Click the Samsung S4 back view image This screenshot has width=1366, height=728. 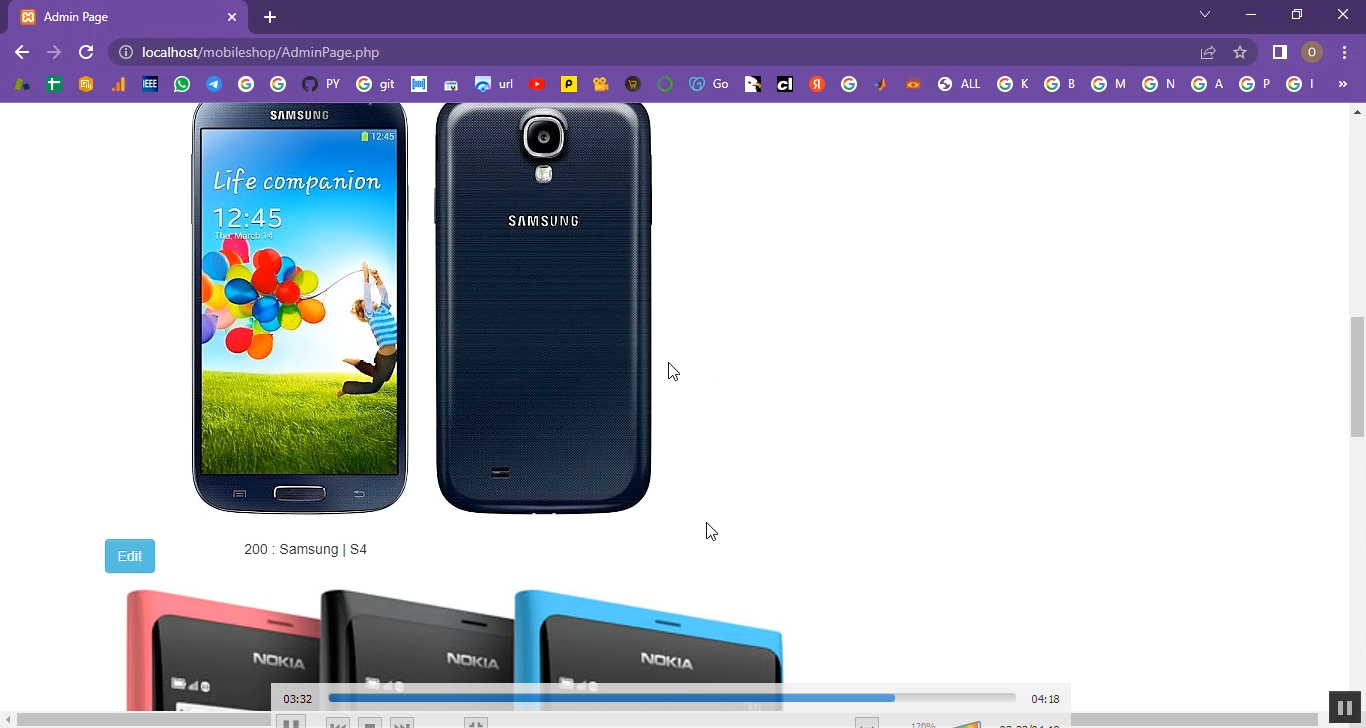pyautogui.click(x=544, y=308)
